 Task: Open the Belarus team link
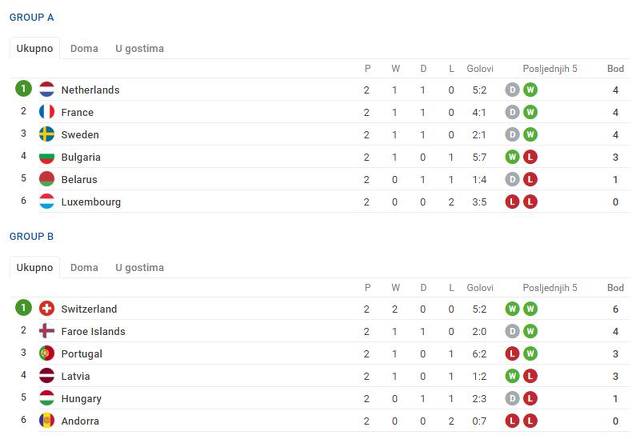click(79, 179)
